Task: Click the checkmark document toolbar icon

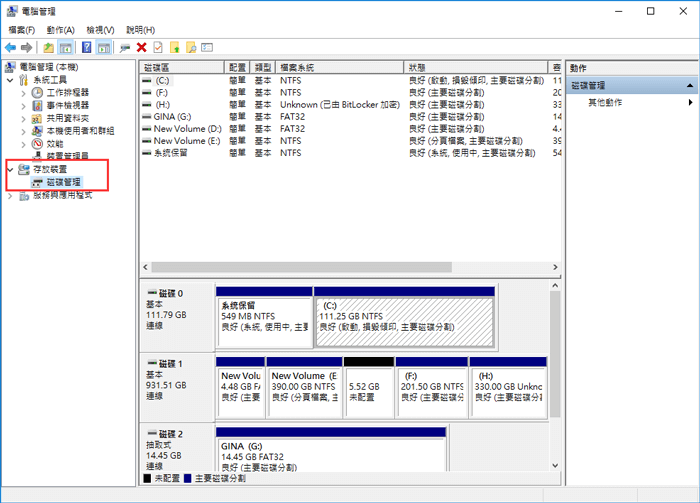Action: 158,47
